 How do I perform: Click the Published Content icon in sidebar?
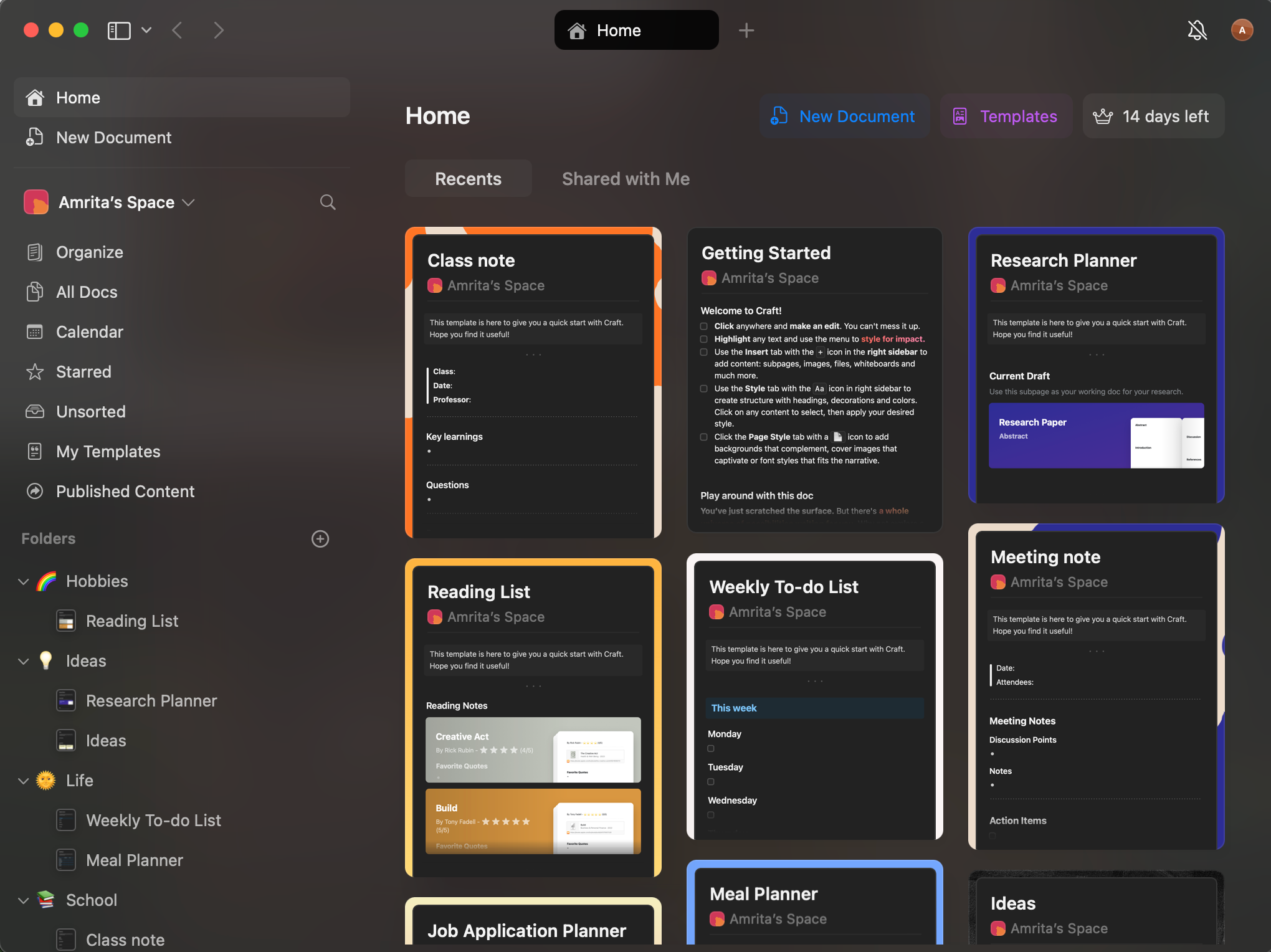34,491
